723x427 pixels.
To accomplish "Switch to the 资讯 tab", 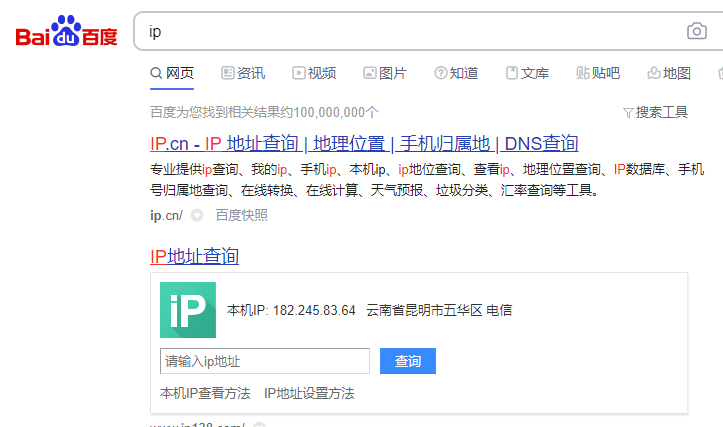I will pyautogui.click(x=243, y=73).
